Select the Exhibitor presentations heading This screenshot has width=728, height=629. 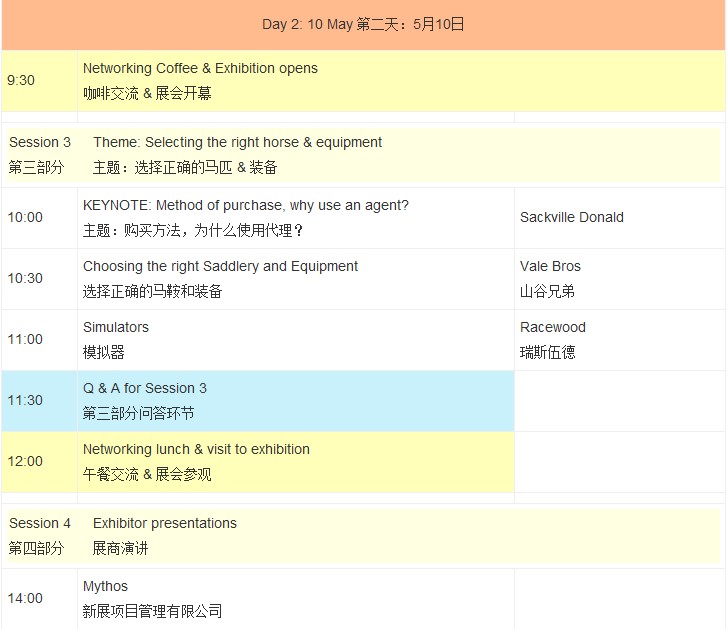coord(165,524)
